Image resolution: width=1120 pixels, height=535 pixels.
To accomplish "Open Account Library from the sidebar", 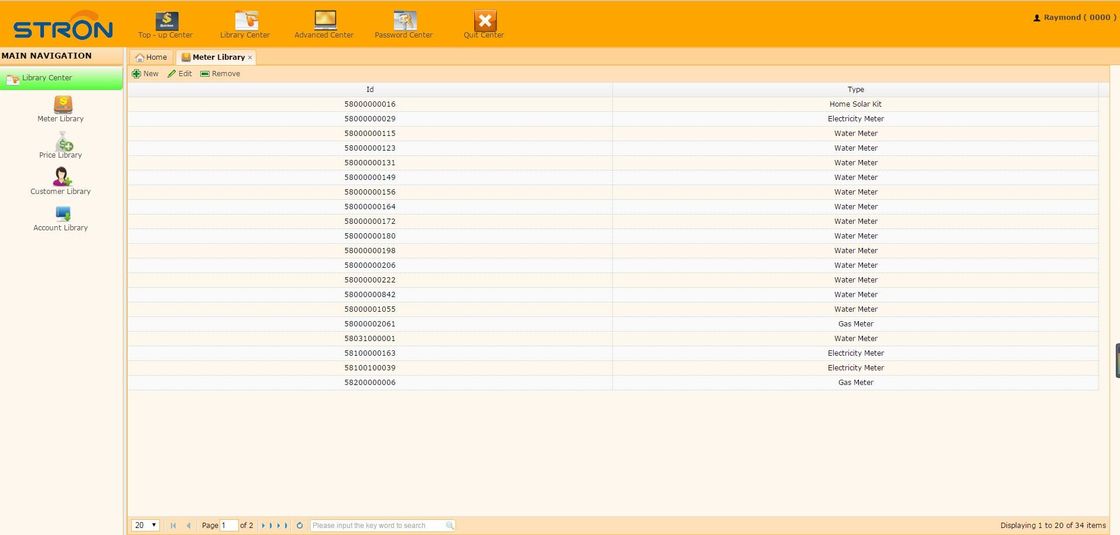I will [61, 217].
